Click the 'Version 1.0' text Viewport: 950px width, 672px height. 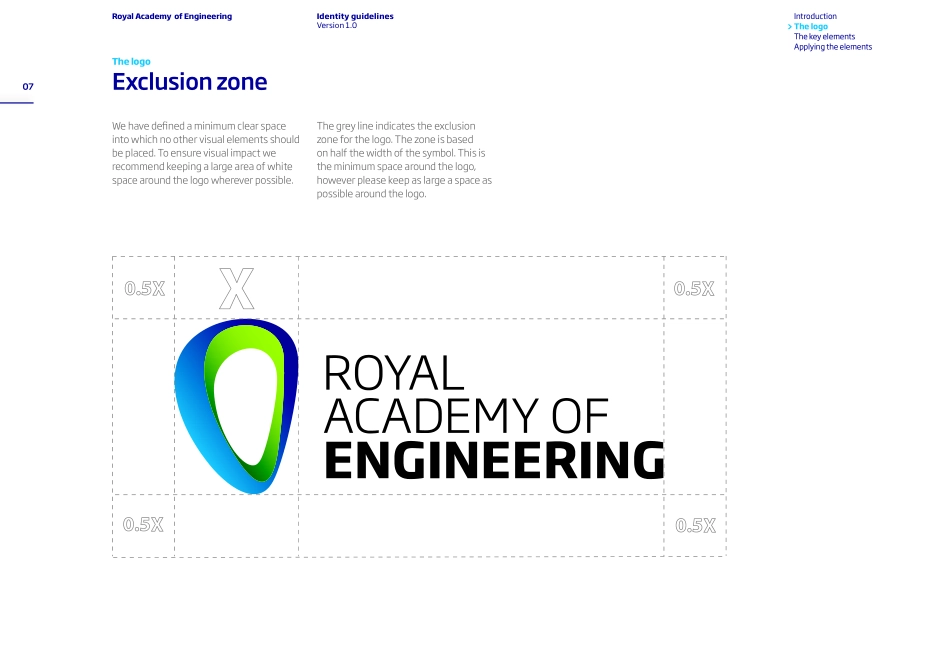coord(336,26)
